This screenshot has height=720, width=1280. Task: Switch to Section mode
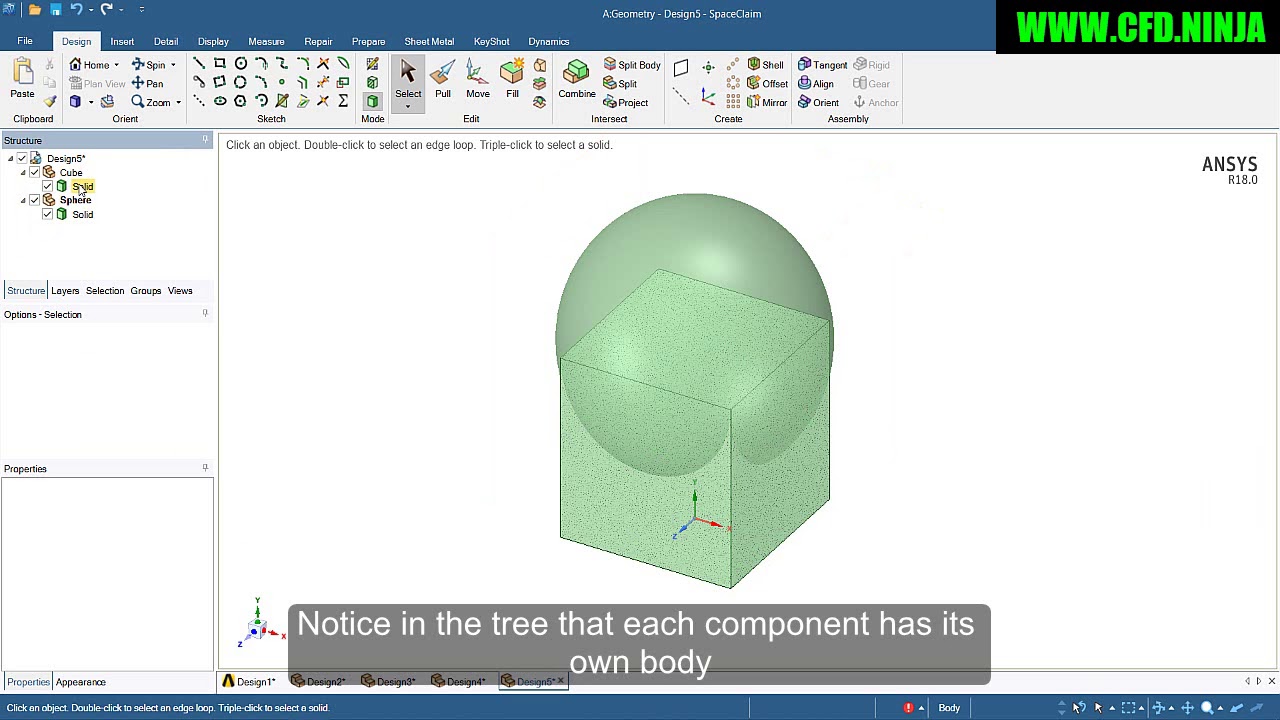372,83
